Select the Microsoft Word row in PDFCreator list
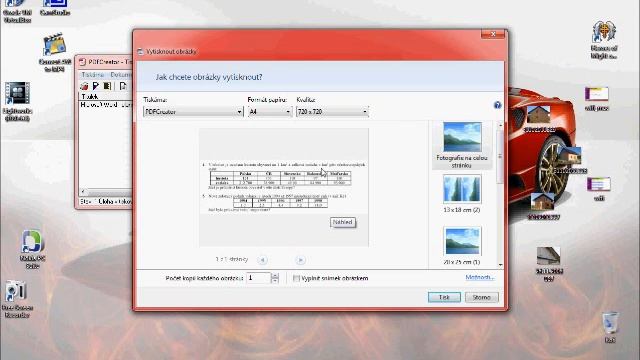640x360 pixels. (105, 104)
